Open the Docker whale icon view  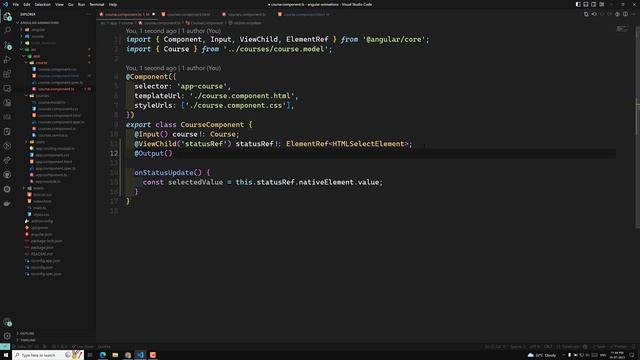coord(7,203)
